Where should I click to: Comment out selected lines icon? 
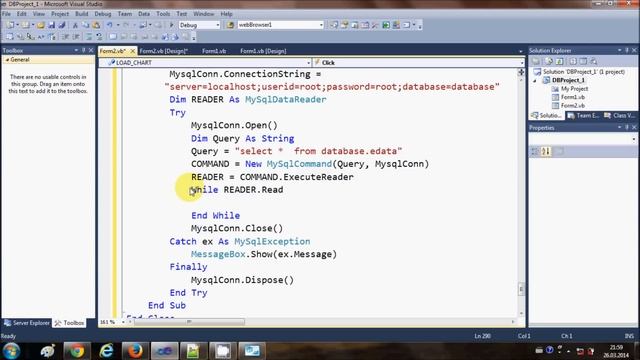coord(88,37)
